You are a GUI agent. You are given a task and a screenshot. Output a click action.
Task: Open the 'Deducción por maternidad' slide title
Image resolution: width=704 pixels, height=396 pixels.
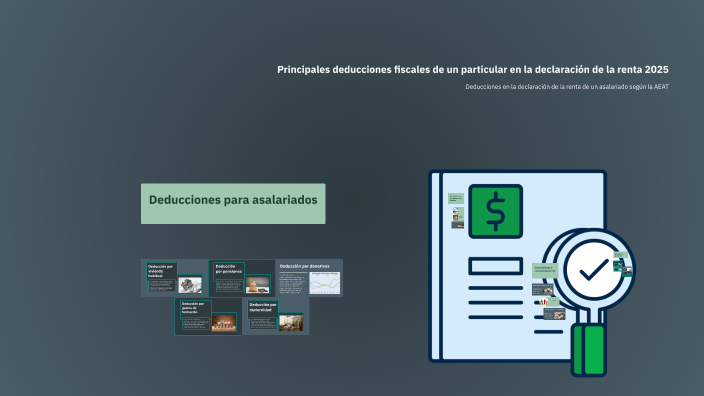[263, 307]
